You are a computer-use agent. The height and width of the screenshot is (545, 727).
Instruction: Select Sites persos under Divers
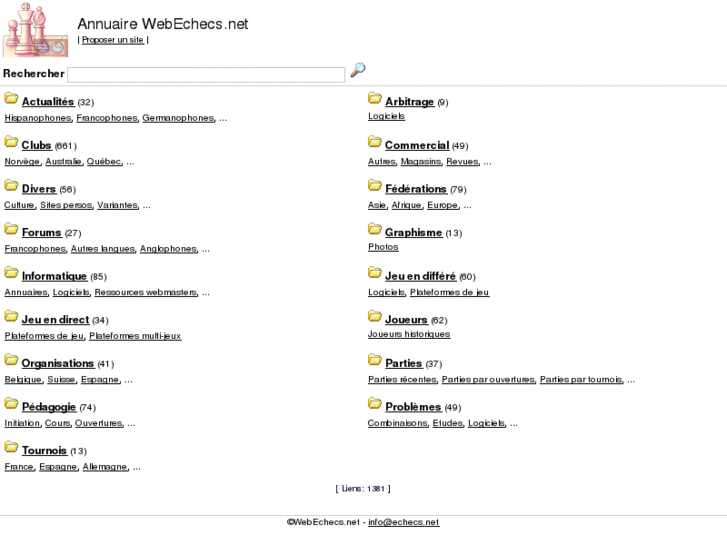pyautogui.click(x=66, y=205)
